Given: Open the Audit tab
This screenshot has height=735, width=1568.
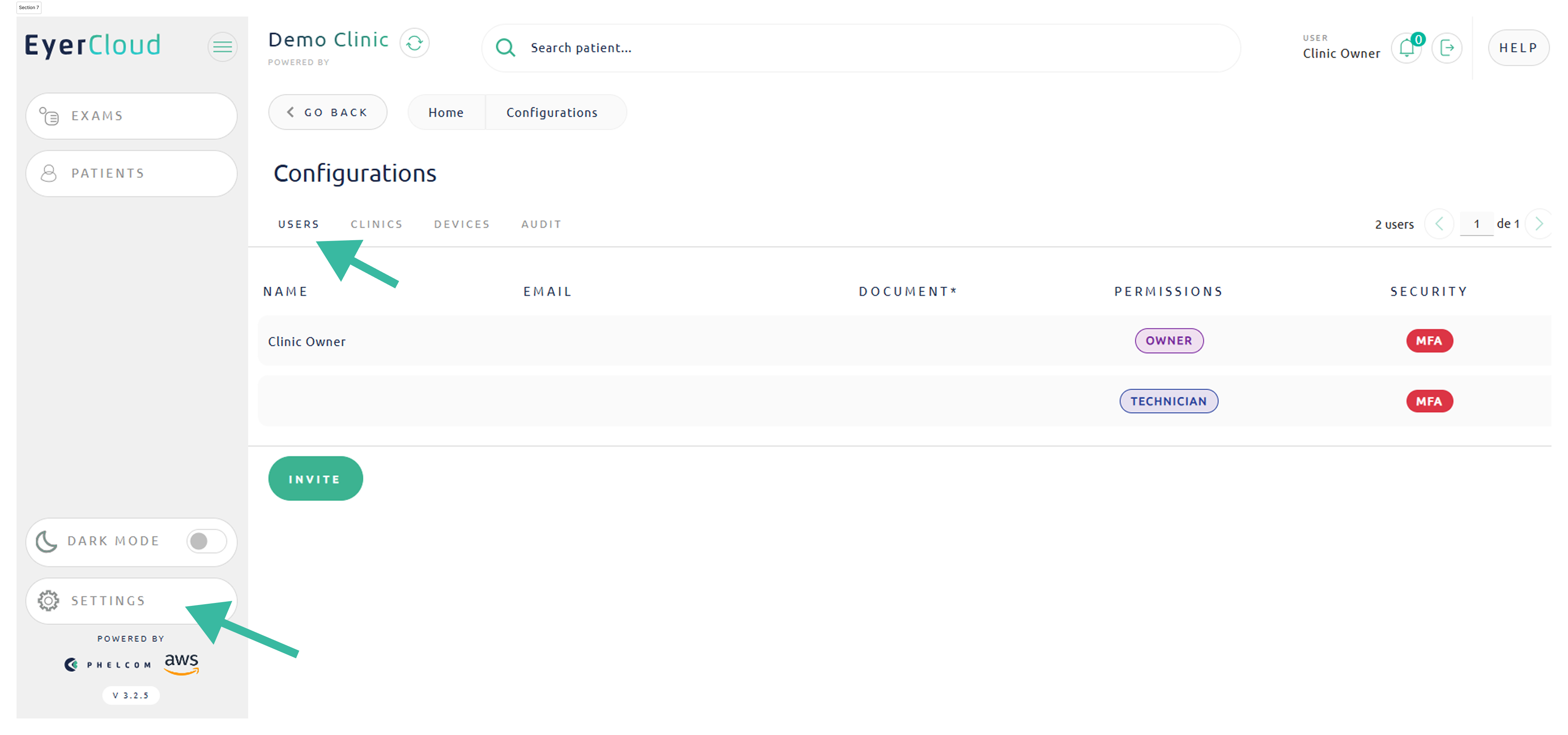Looking at the screenshot, I should (x=541, y=224).
